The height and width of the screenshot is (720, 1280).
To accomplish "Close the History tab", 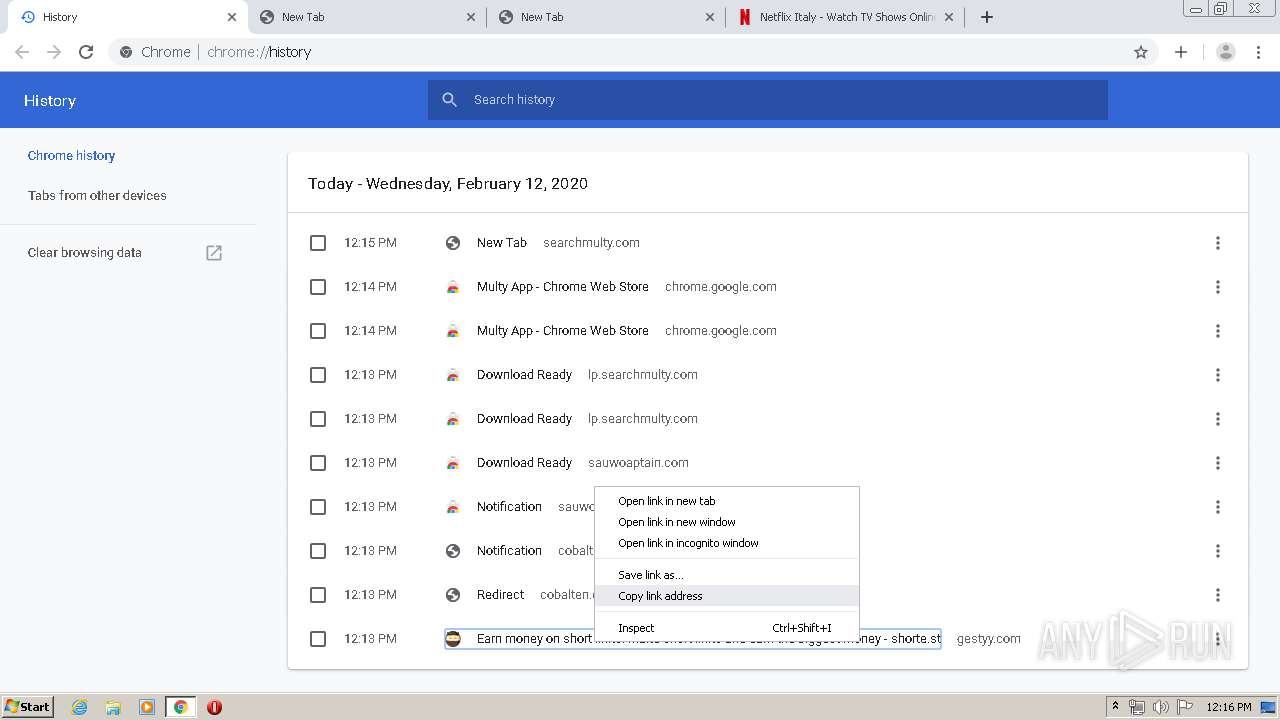I will [232, 17].
